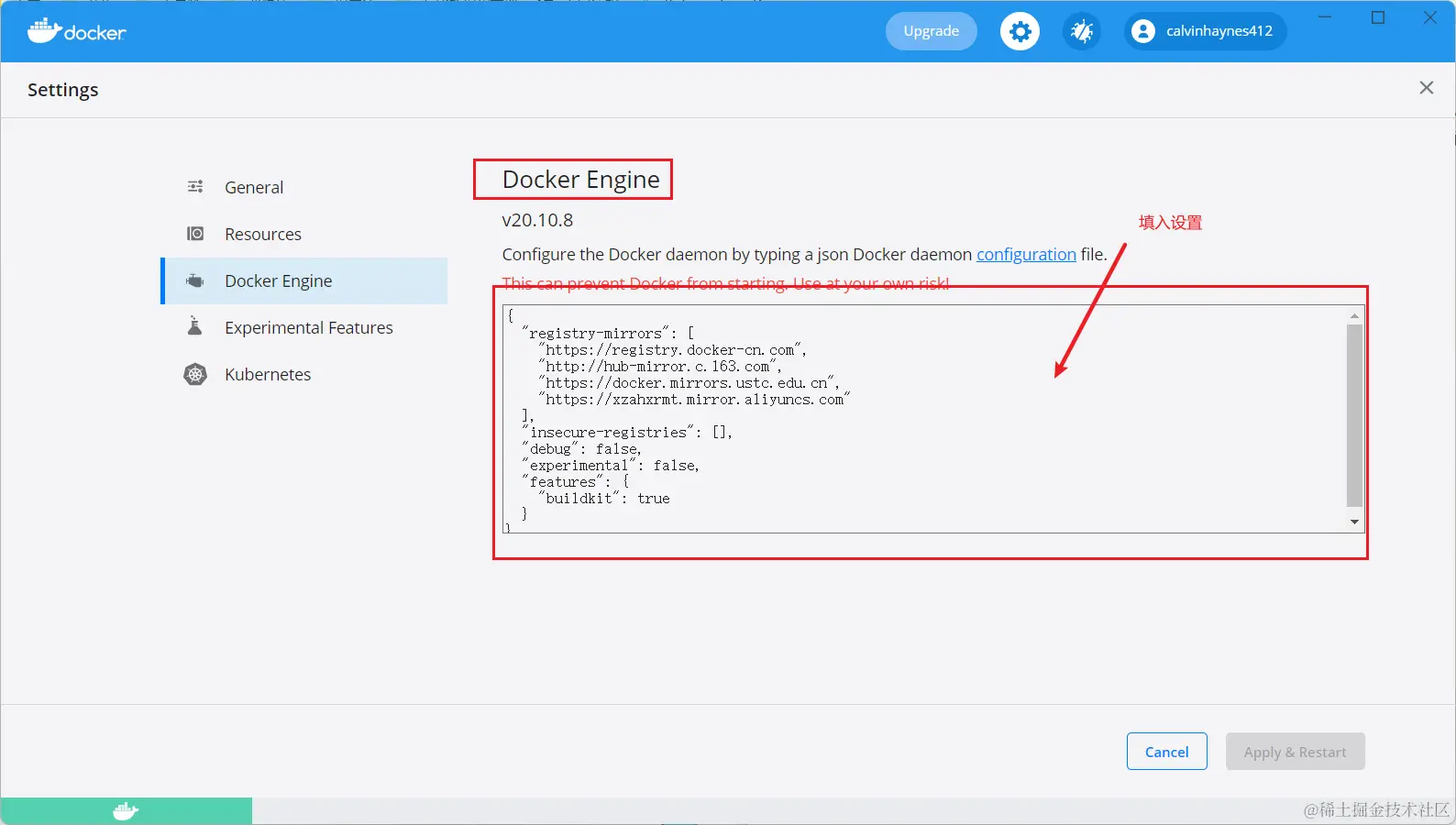The image size is (1456, 825).
Task: Click the Experimental Features flask icon
Action: [x=194, y=326]
